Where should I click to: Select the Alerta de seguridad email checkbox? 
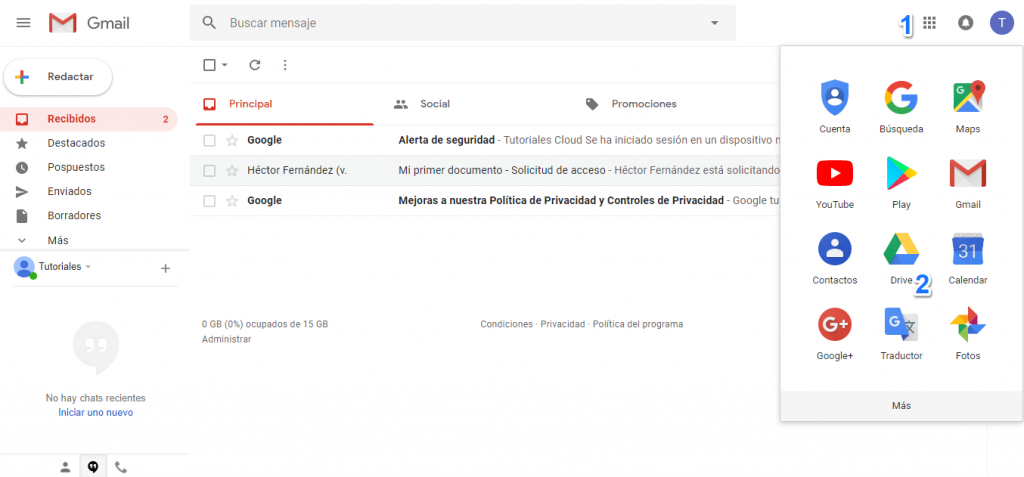[209, 140]
